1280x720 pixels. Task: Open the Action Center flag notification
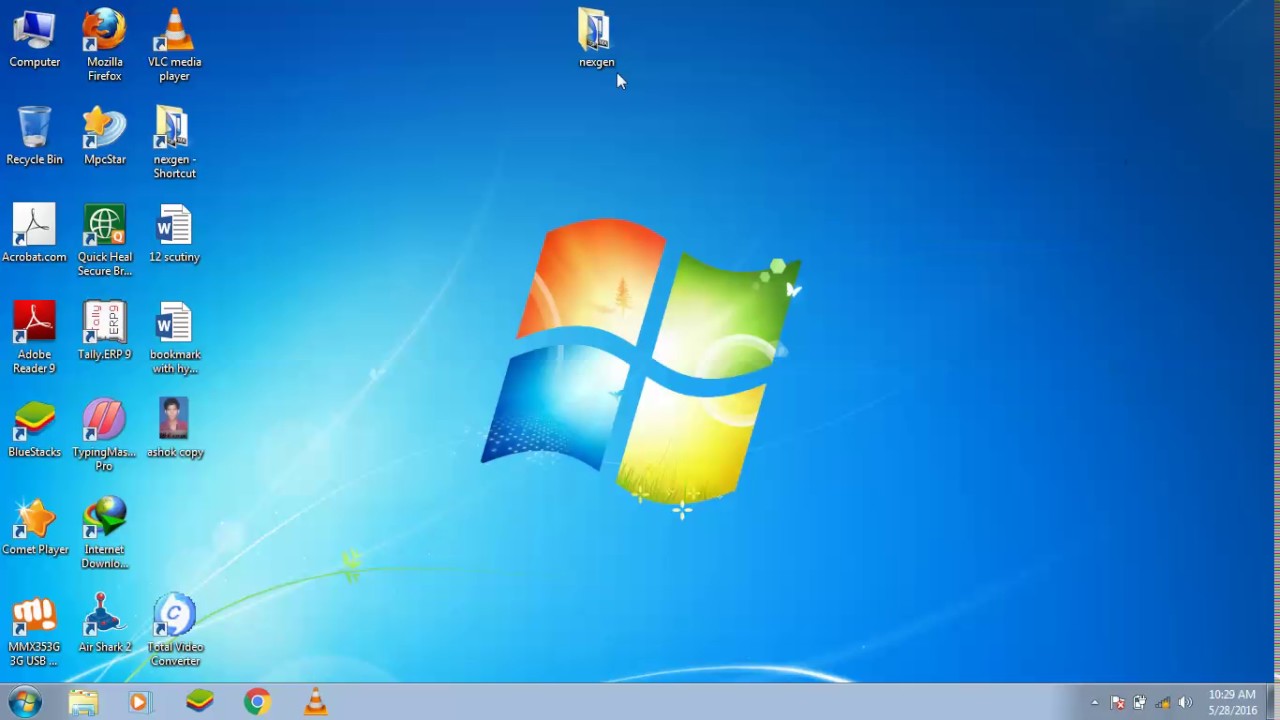click(x=1118, y=703)
